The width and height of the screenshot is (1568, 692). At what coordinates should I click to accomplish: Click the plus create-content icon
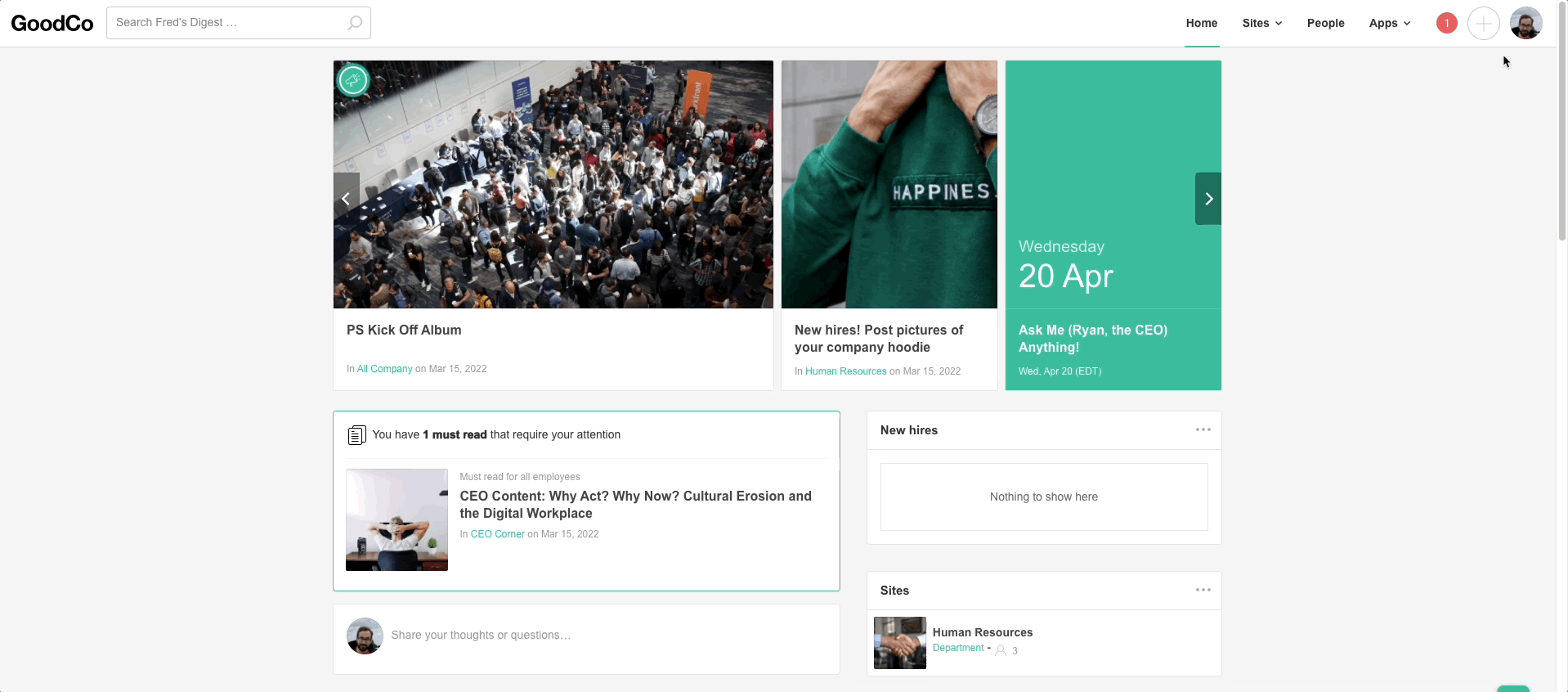coord(1483,23)
